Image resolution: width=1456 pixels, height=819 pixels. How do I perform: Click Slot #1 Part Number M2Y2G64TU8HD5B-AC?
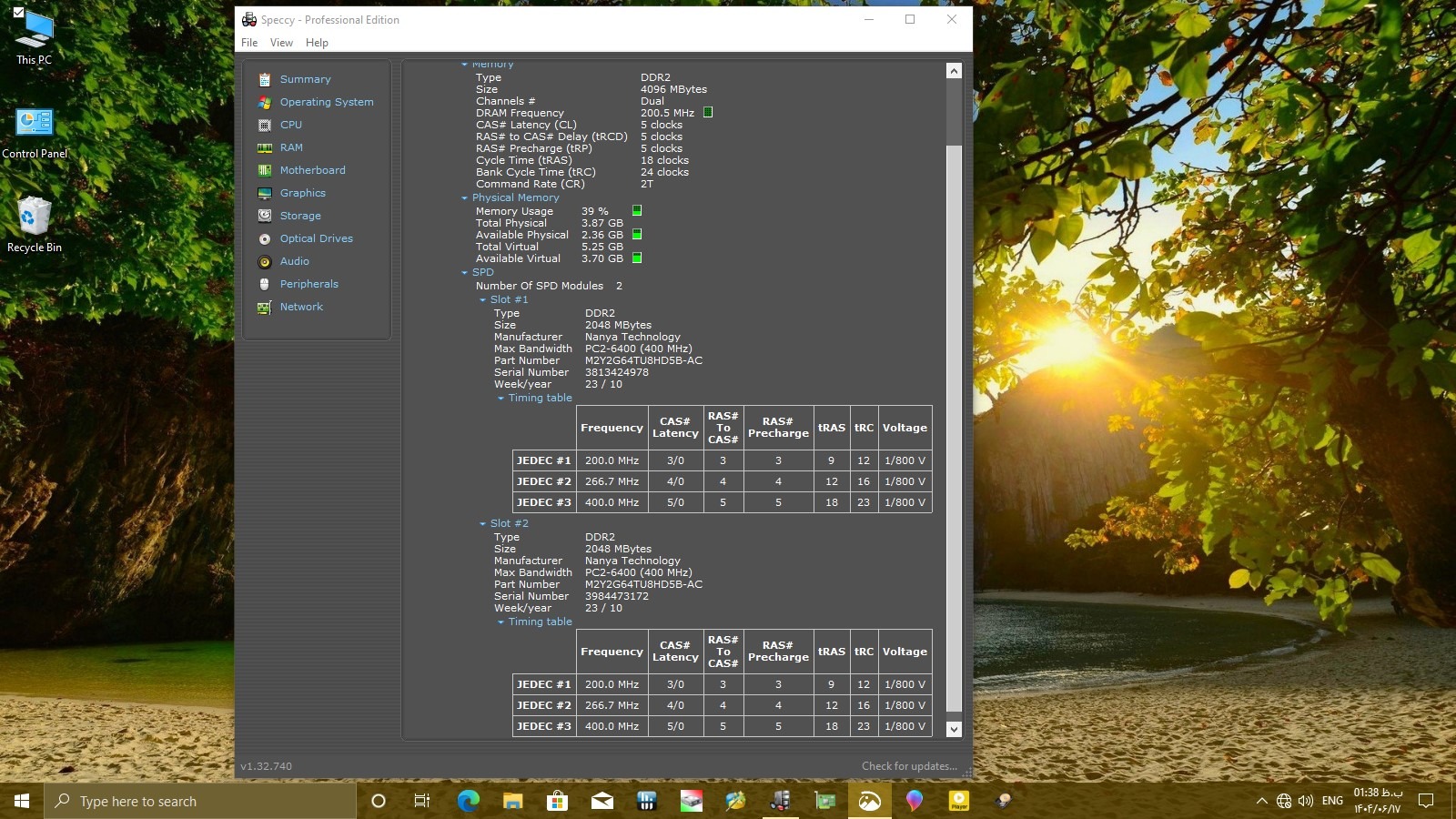[643, 360]
